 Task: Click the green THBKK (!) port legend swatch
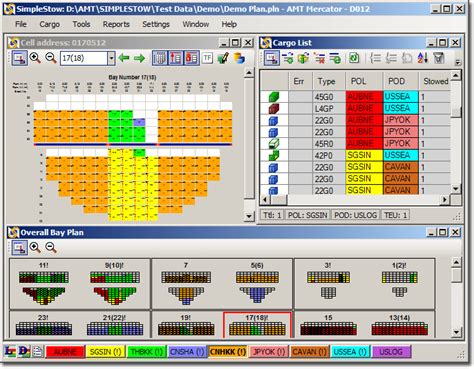pos(146,352)
